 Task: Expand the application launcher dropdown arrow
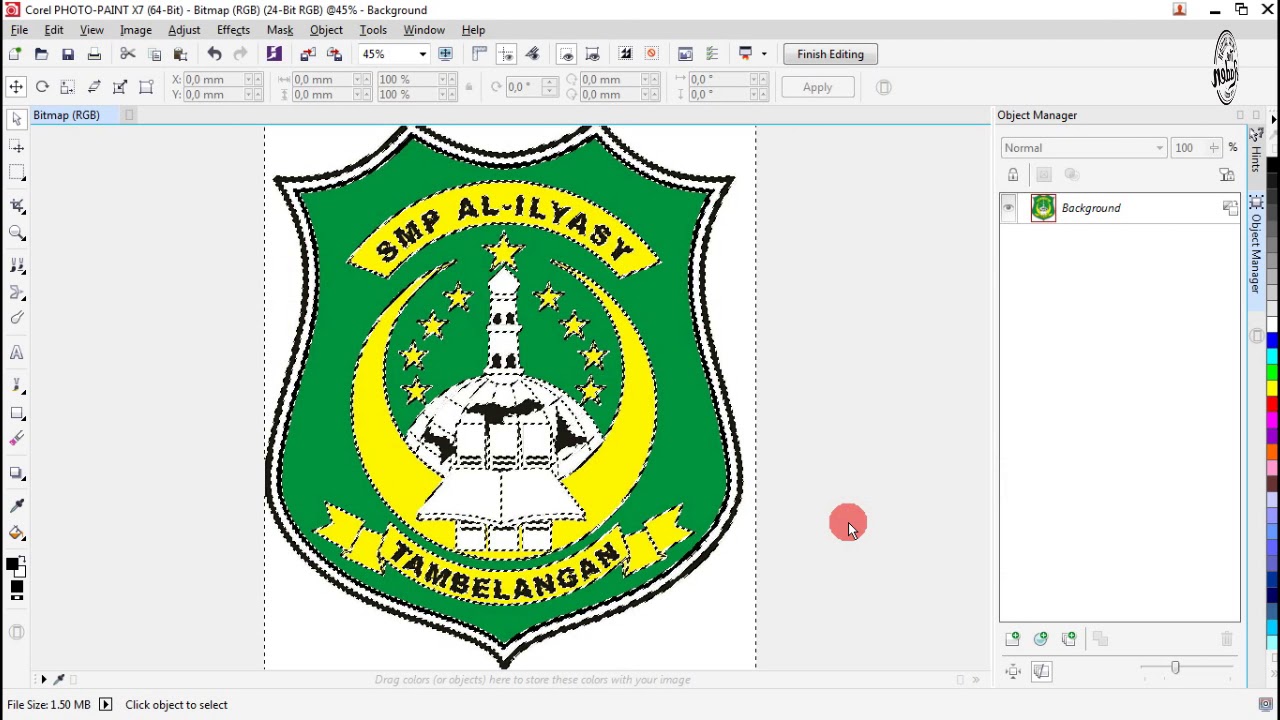[x=764, y=54]
